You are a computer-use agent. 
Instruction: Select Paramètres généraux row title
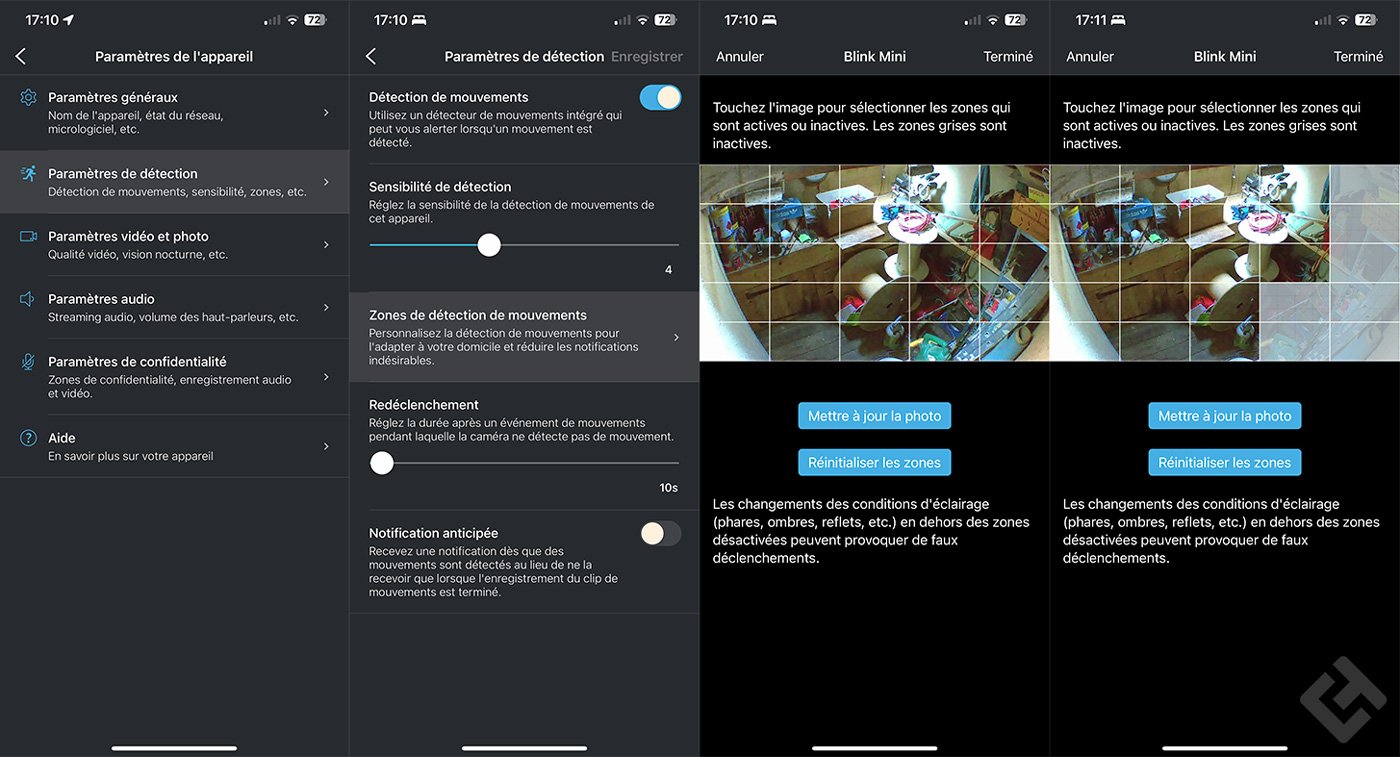(x=113, y=97)
